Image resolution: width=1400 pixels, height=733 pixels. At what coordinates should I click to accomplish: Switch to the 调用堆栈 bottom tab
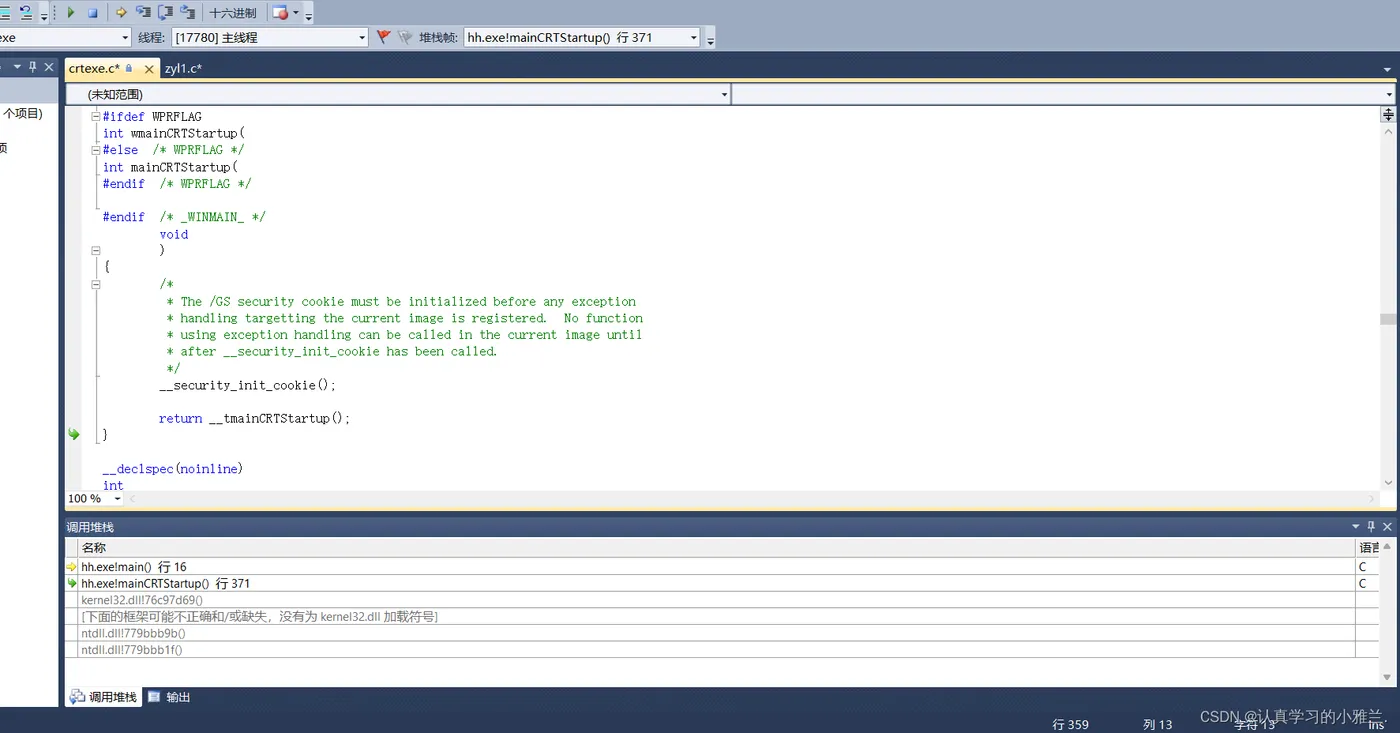(x=103, y=697)
